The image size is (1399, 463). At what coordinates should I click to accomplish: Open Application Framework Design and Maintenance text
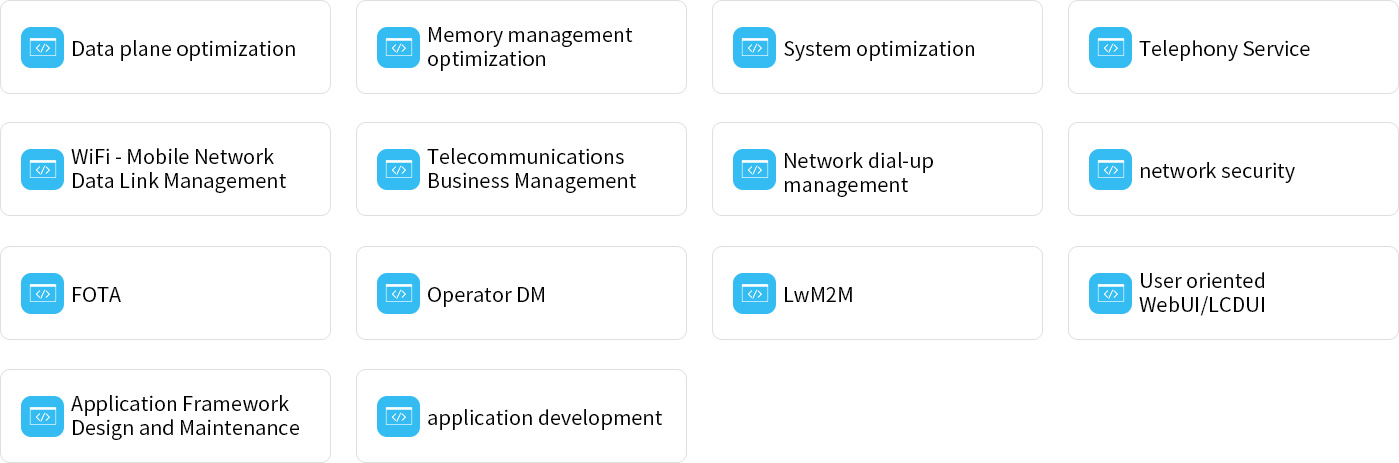click(x=185, y=416)
